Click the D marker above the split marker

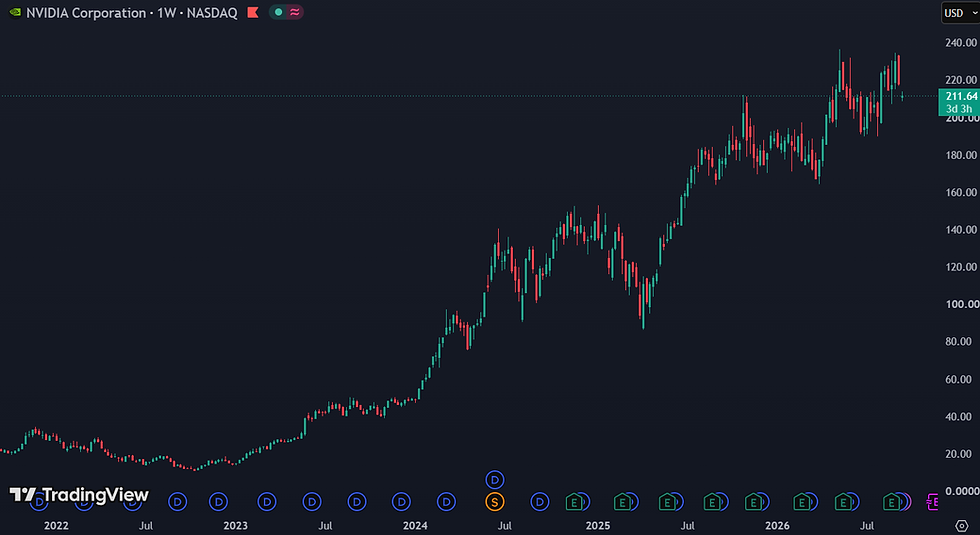click(495, 480)
